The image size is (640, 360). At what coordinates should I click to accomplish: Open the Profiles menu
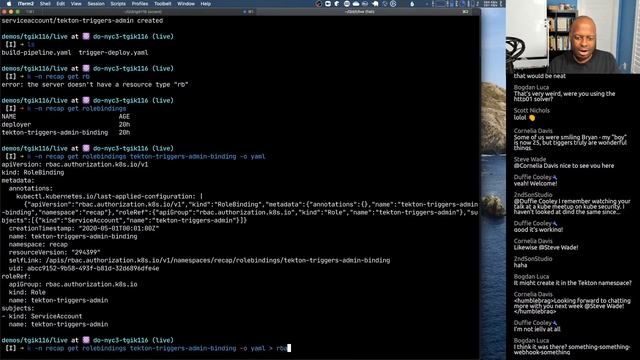(140, 4)
